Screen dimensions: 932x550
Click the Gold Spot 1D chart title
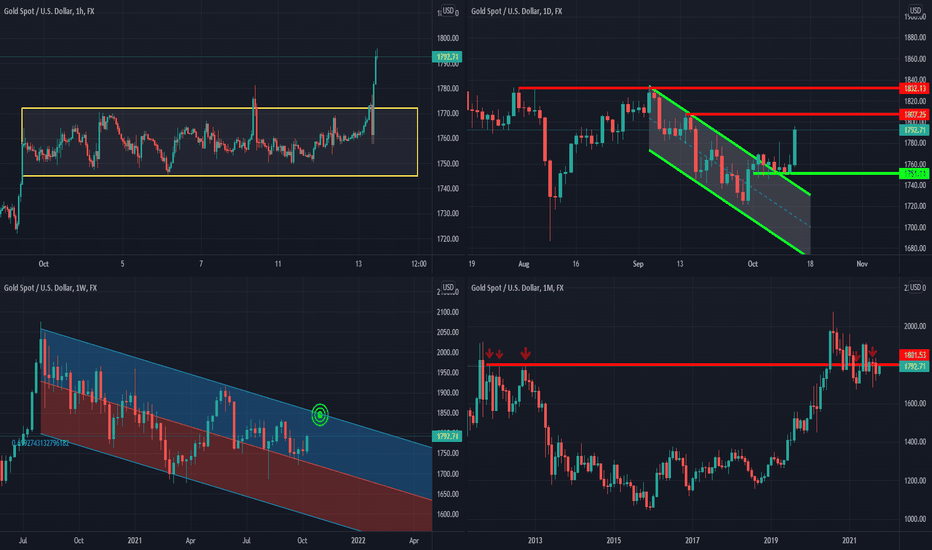(x=517, y=11)
